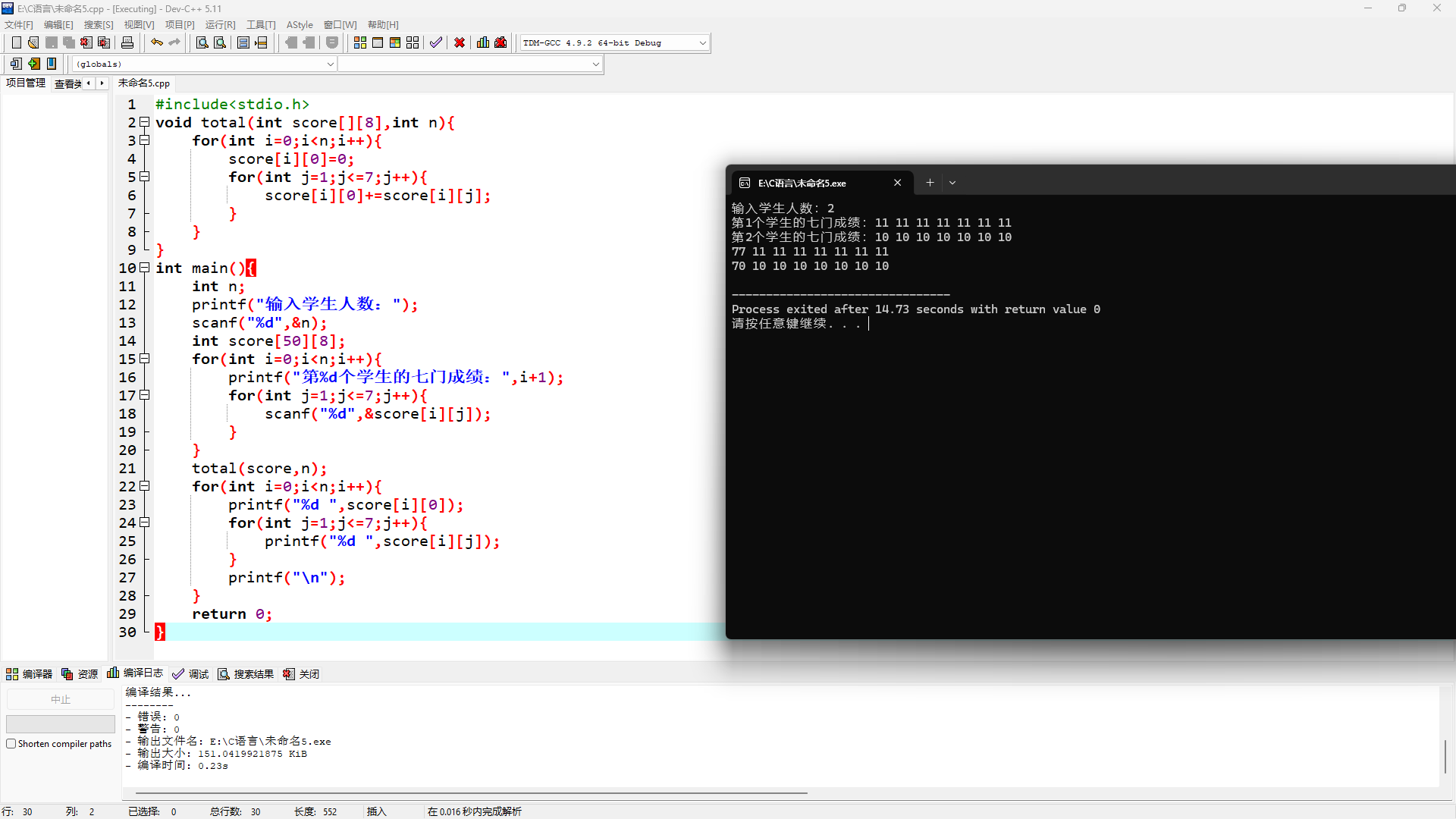Click the New file toolbar icon
Screen dimensions: 1456x819
16,42
